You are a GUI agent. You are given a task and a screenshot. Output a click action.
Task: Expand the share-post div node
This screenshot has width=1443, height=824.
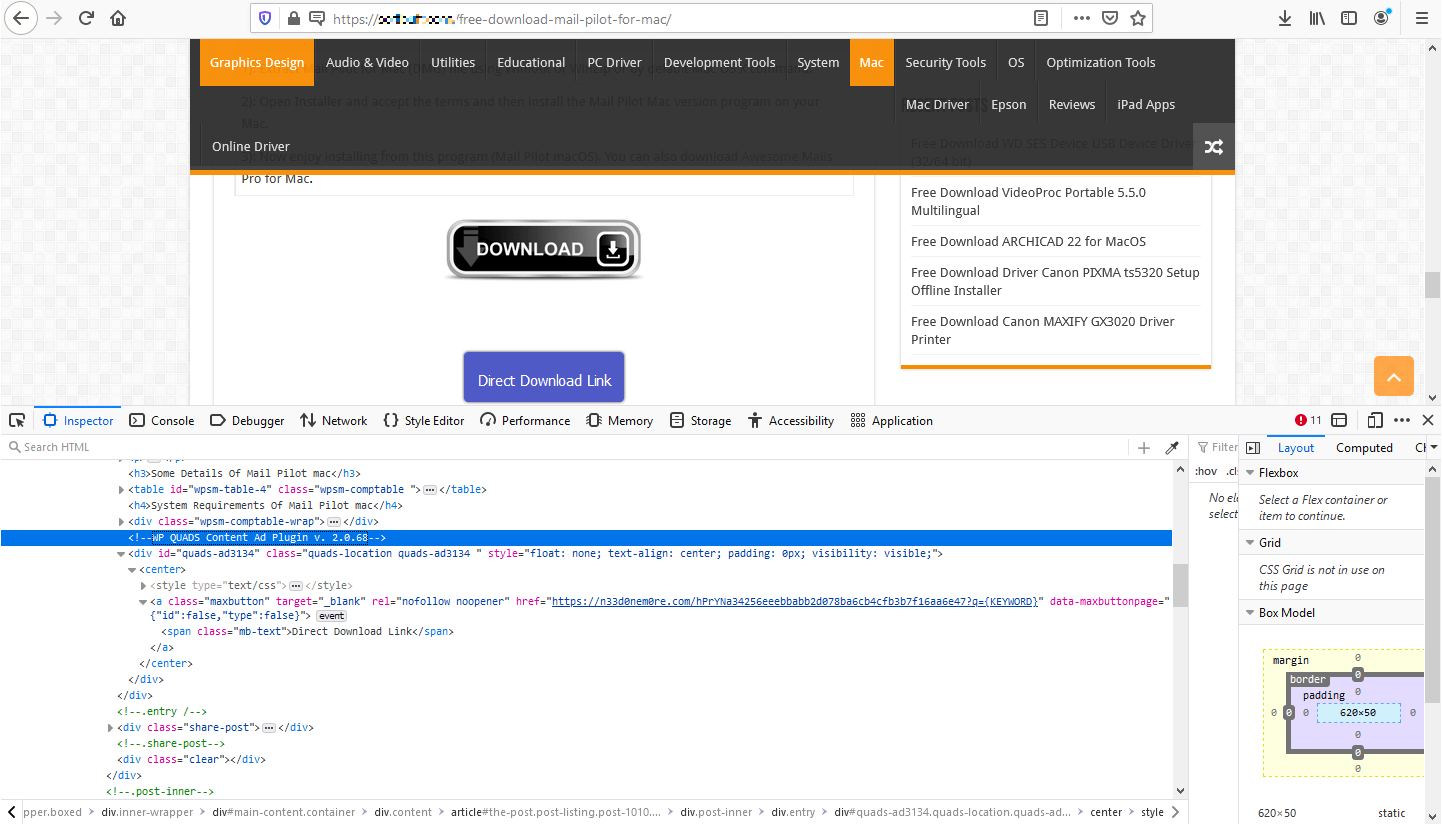click(111, 728)
